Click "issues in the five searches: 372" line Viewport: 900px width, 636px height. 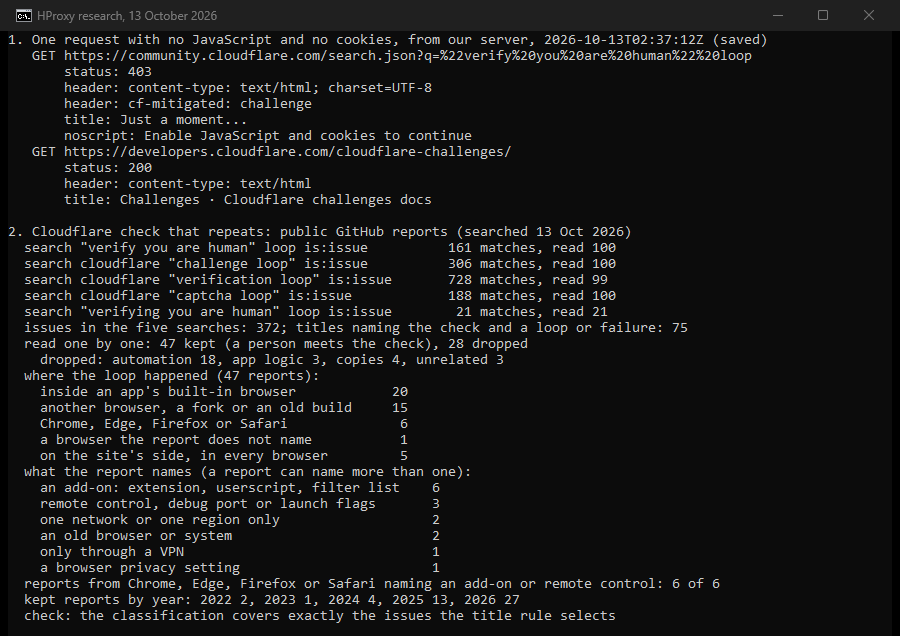pyautogui.click(x=356, y=328)
